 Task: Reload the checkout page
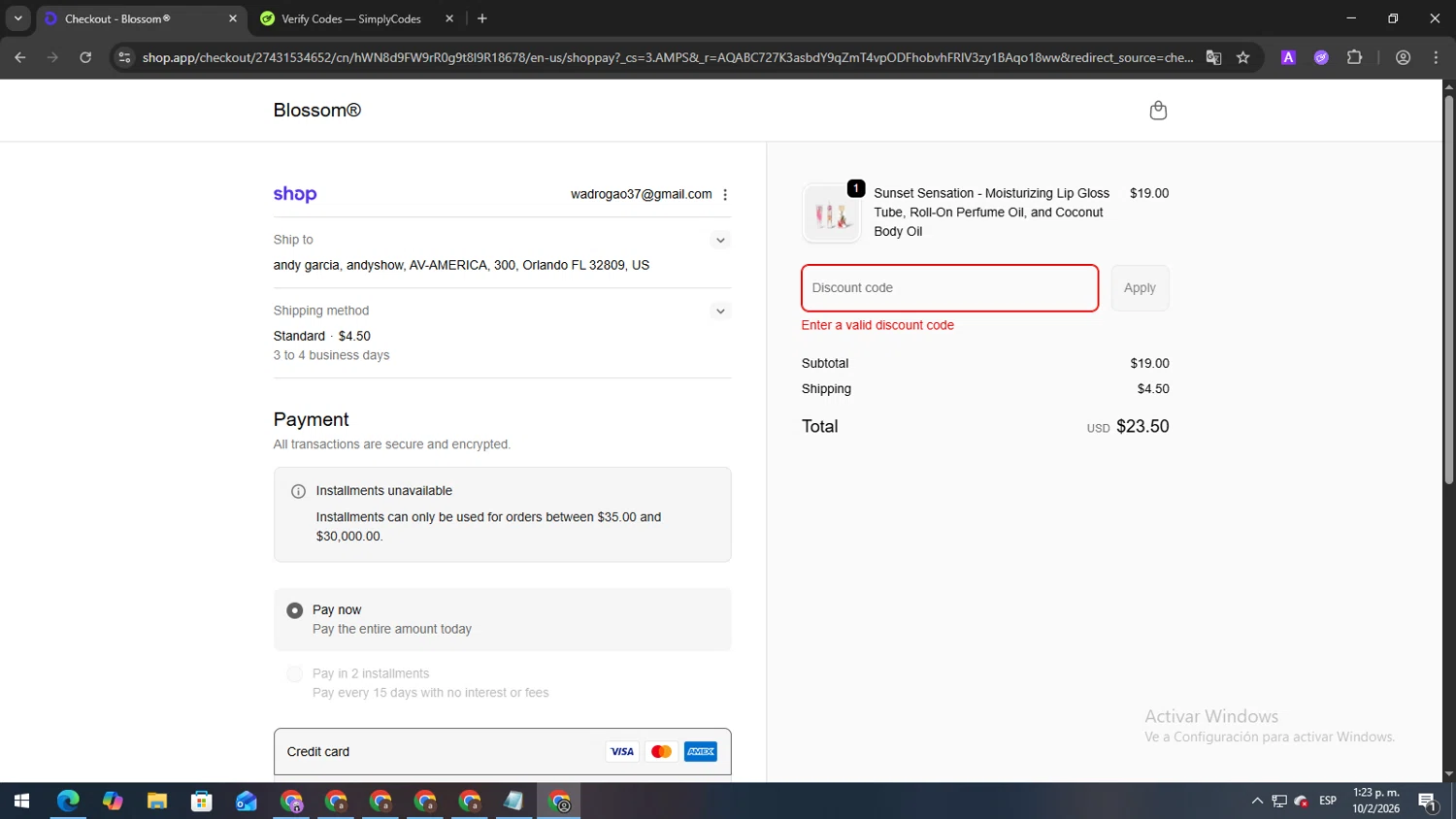pyautogui.click(x=85, y=57)
